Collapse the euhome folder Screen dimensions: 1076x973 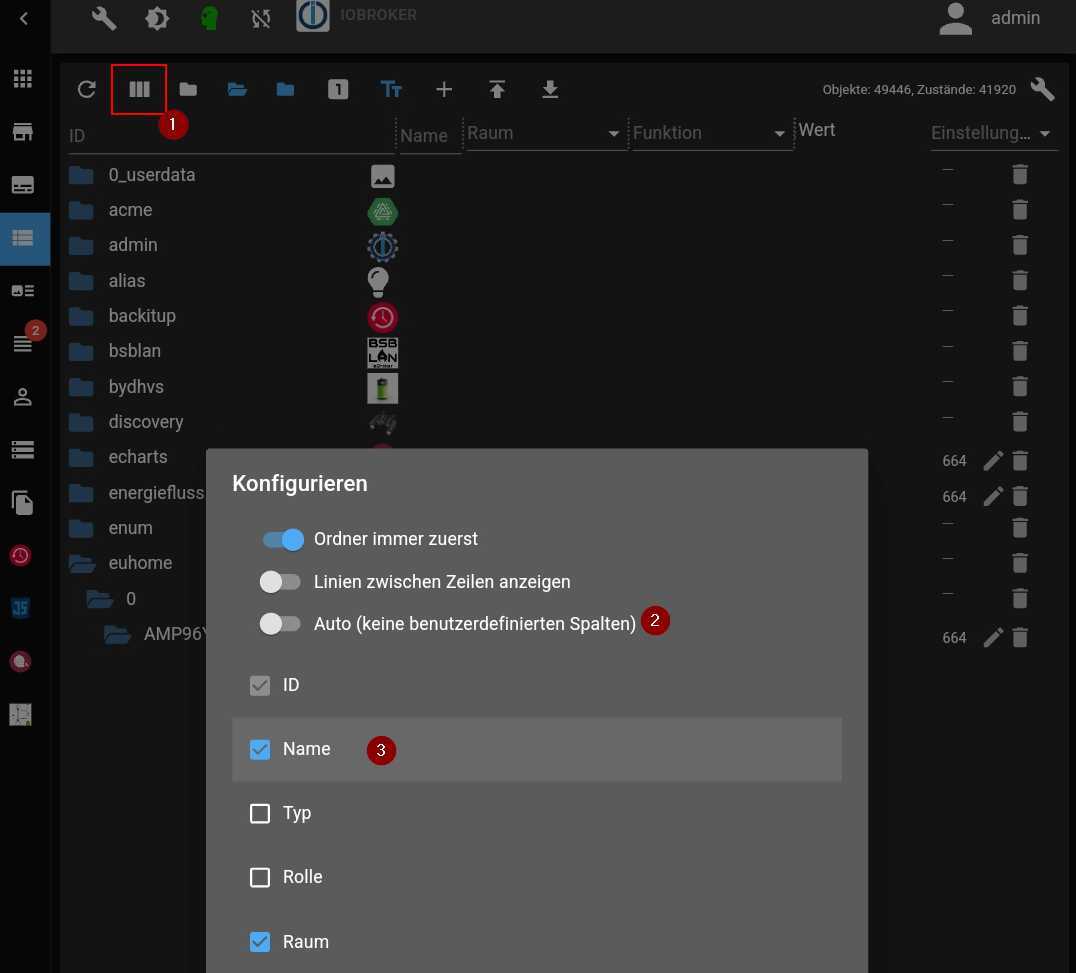click(x=82, y=563)
